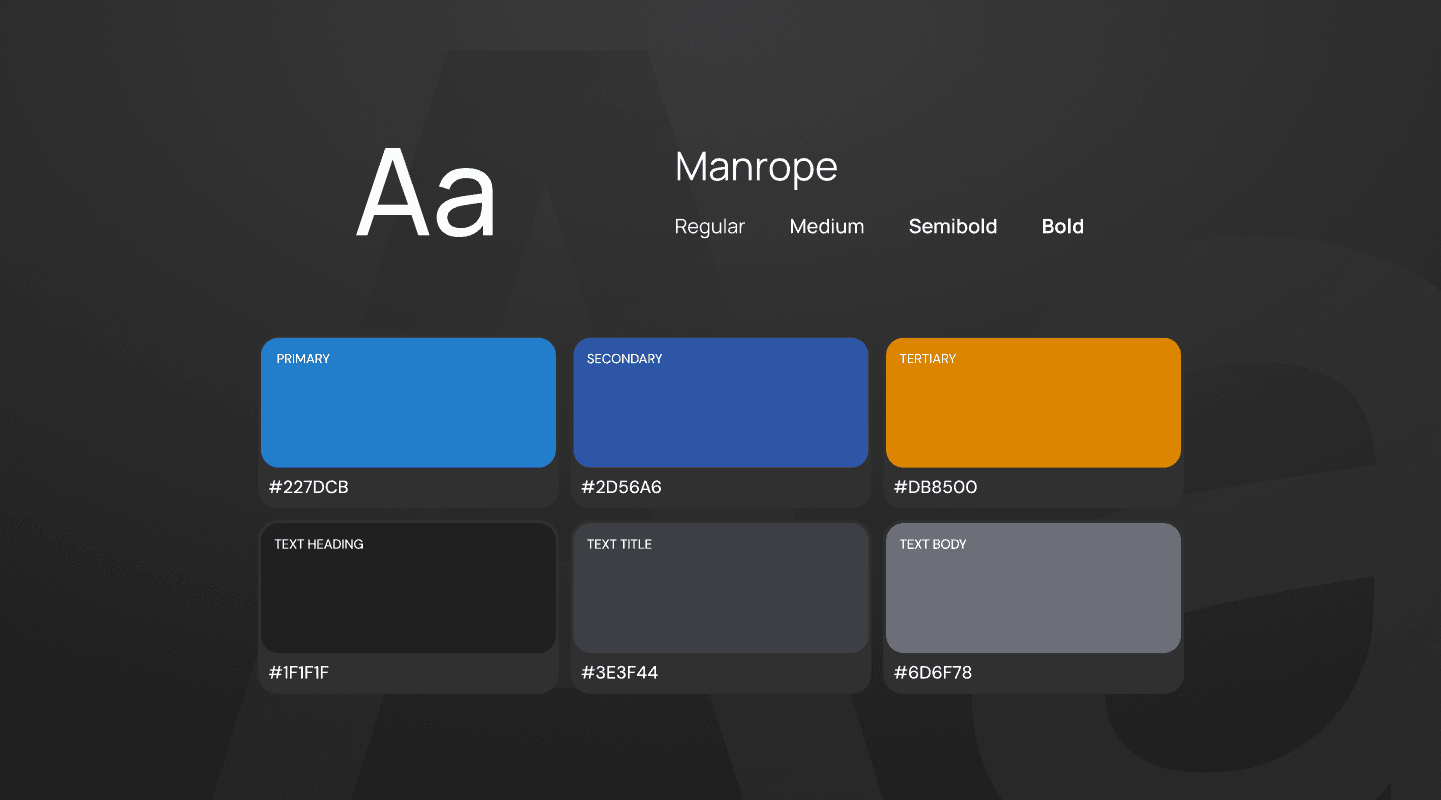Choose the Text Title dark gray swatch
Viewport: 1441px width, 800px height.
pyautogui.click(x=720, y=588)
